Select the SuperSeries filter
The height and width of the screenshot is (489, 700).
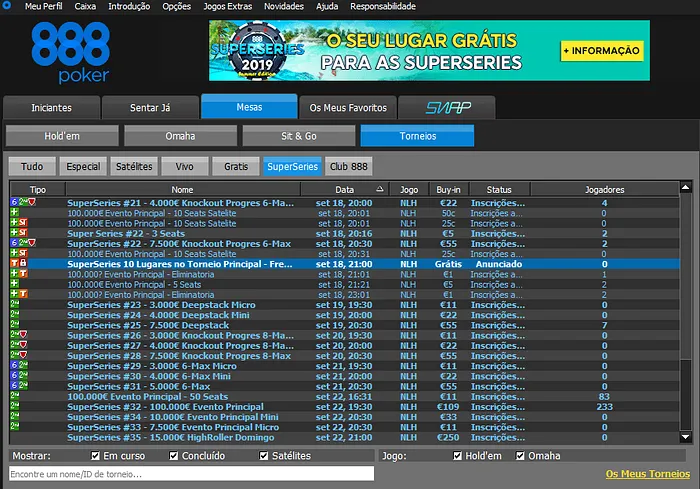click(x=292, y=167)
